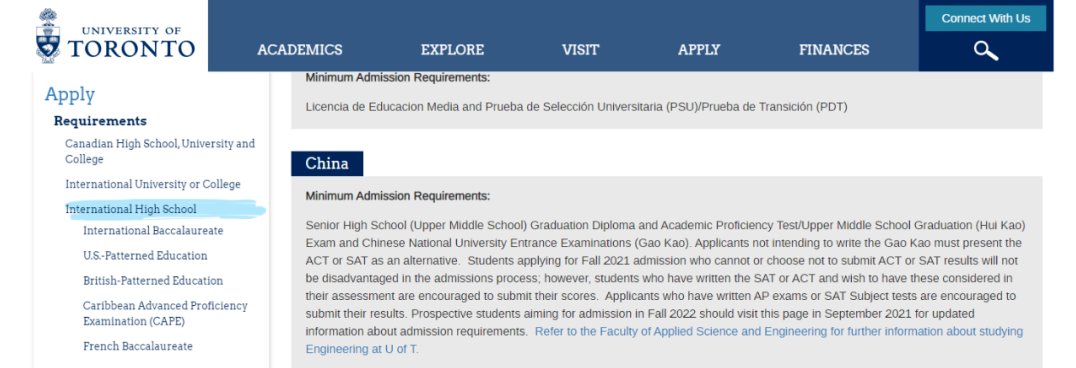Open U.S.-Patterned Education page
The width and height of the screenshot is (1076, 368).
(x=145, y=255)
